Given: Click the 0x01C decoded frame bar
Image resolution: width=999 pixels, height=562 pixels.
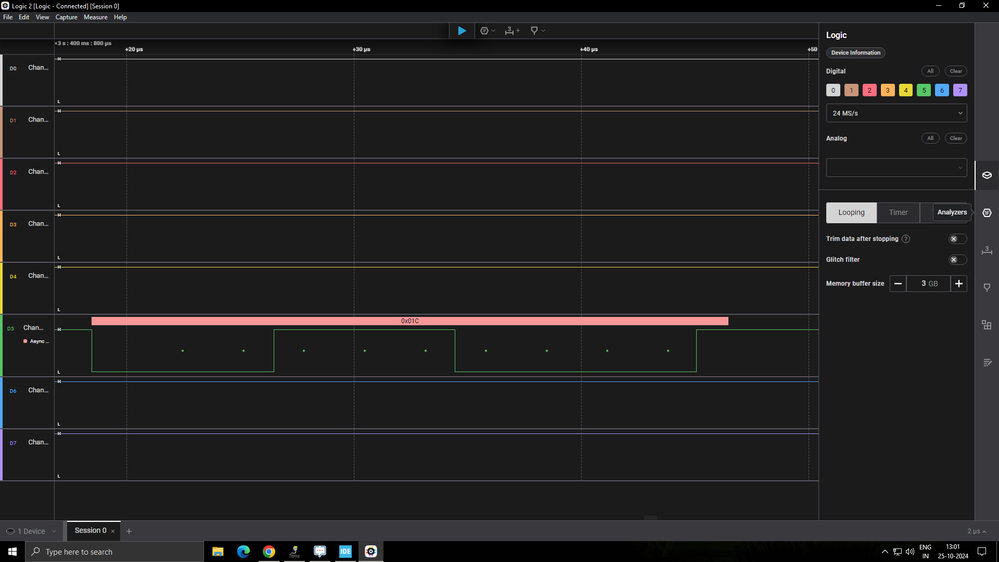Looking at the screenshot, I should tap(410, 321).
